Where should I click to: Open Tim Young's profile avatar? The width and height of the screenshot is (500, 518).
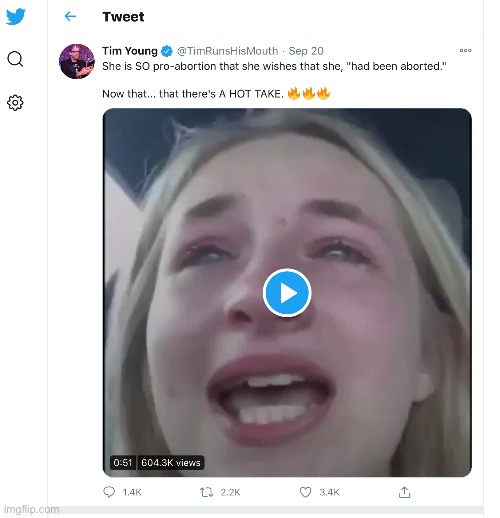point(77,61)
